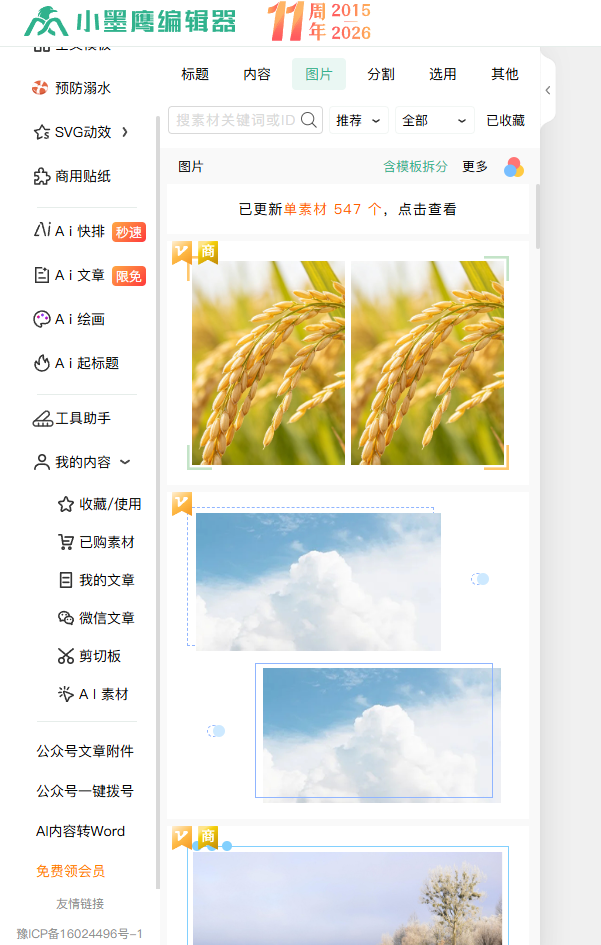Screen dimensions: 601x945
Task: Collapse the material panel with arrow
Action: tap(548, 90)
